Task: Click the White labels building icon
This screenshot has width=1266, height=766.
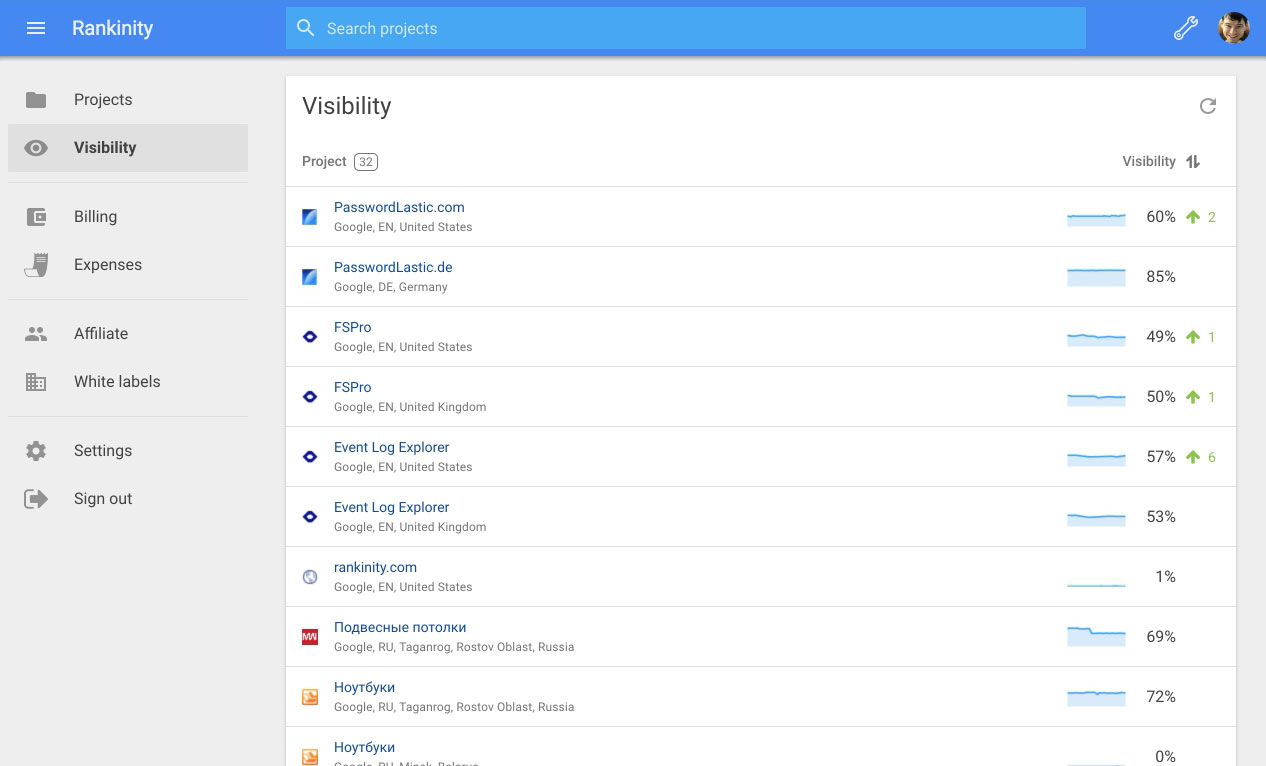Action: point(36,382)
